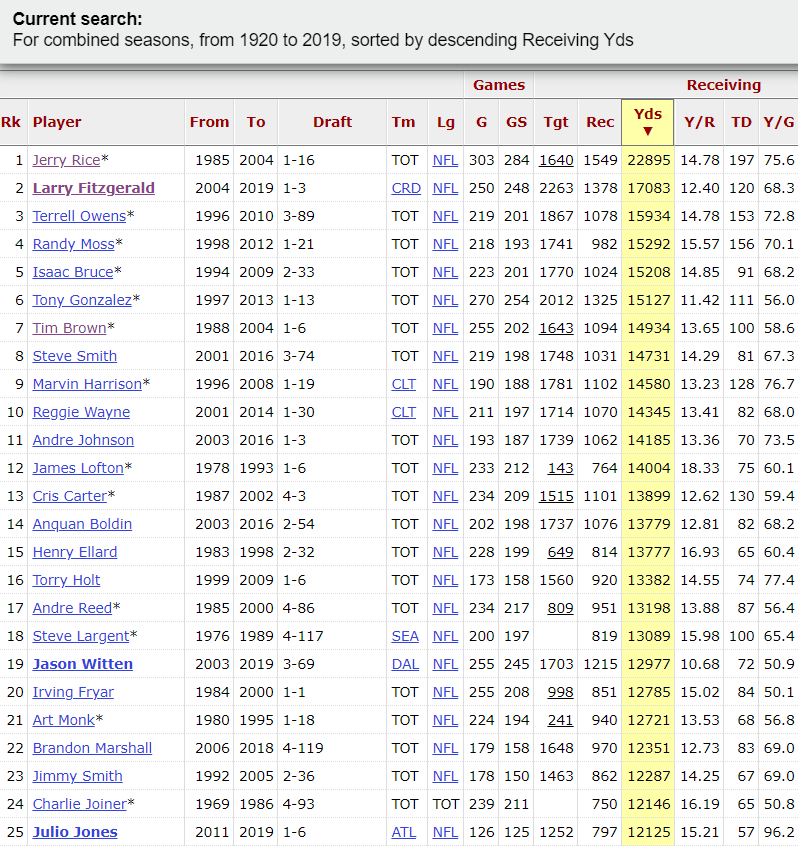Sort by the Tgt column header
798x846 pixels.
point(556,122)
